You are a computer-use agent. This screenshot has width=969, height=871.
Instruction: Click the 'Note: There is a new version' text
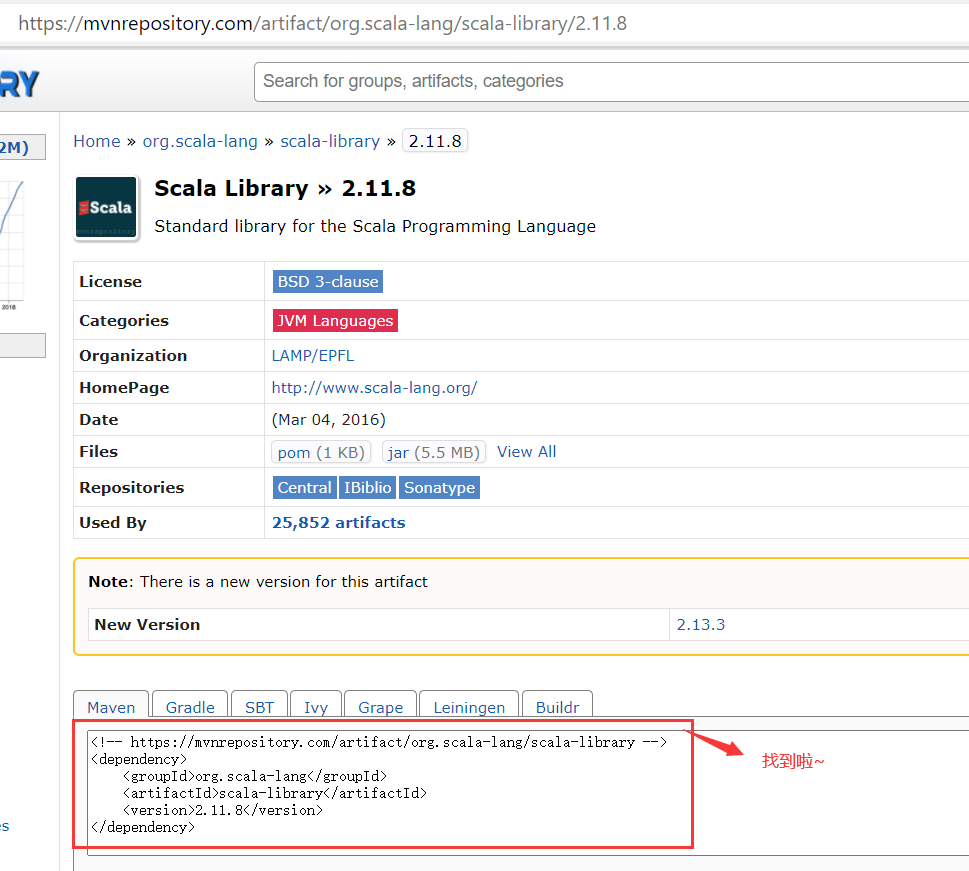[258, 582]
